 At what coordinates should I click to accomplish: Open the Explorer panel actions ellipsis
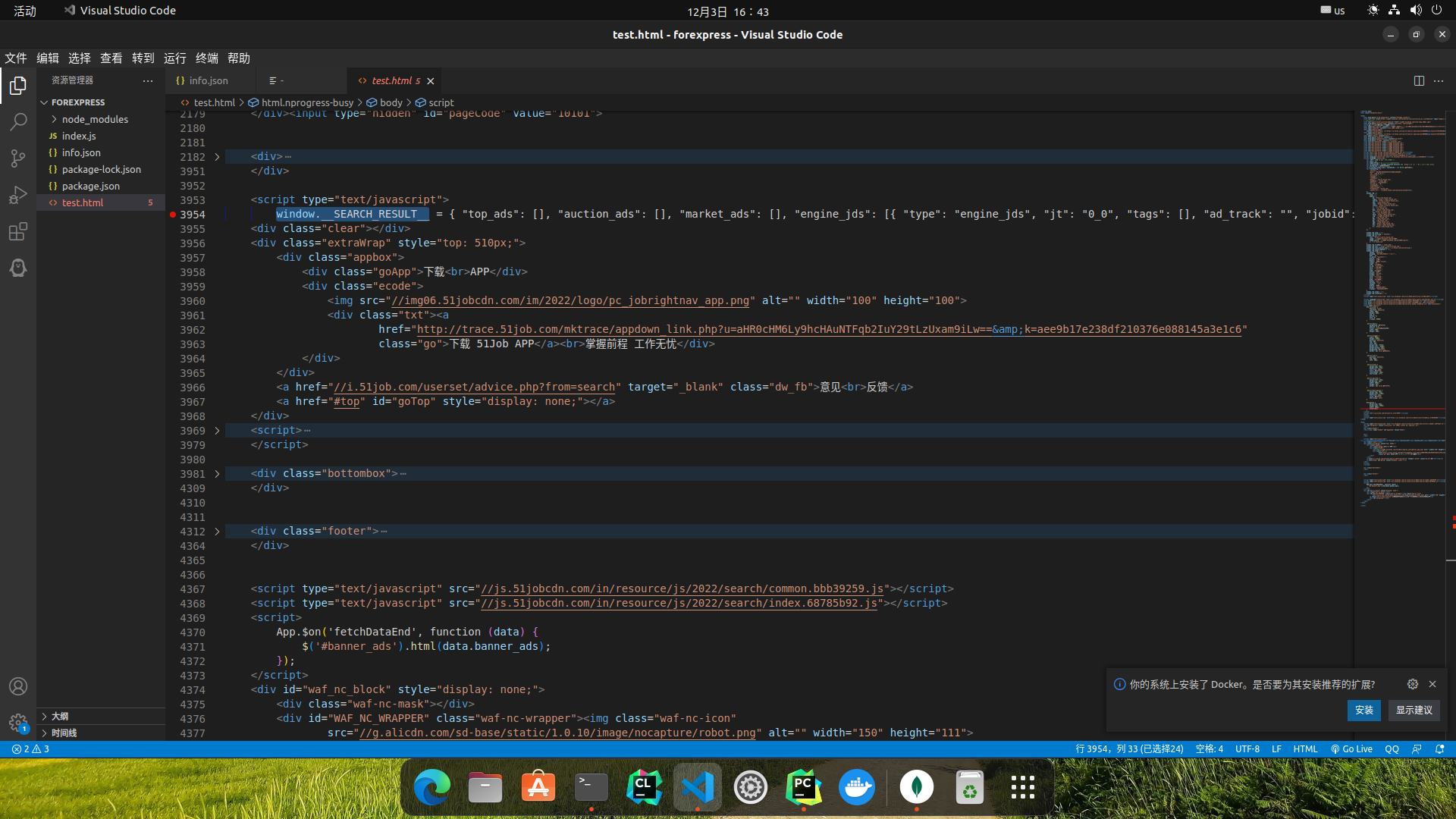[148, 80]
